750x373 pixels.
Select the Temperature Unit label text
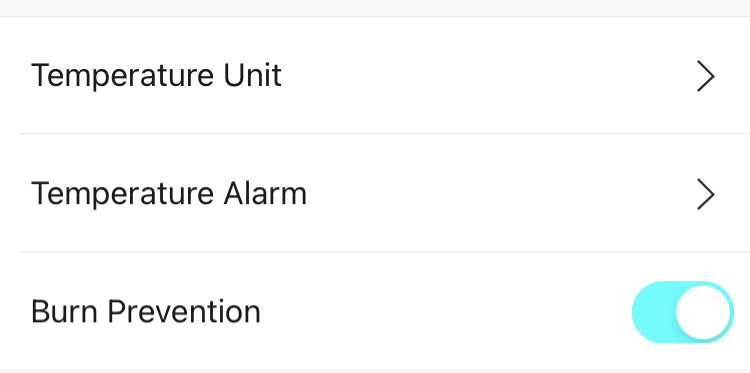[156, 76]
